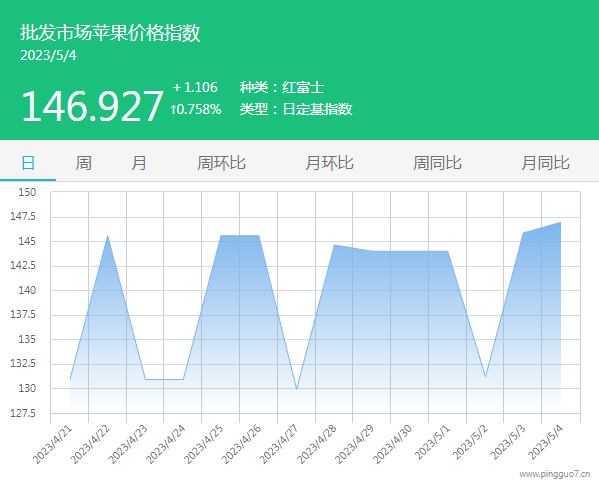The image size is (599, 486).
Task: Click the y-axis label 132.5
Action: point(23,363)
